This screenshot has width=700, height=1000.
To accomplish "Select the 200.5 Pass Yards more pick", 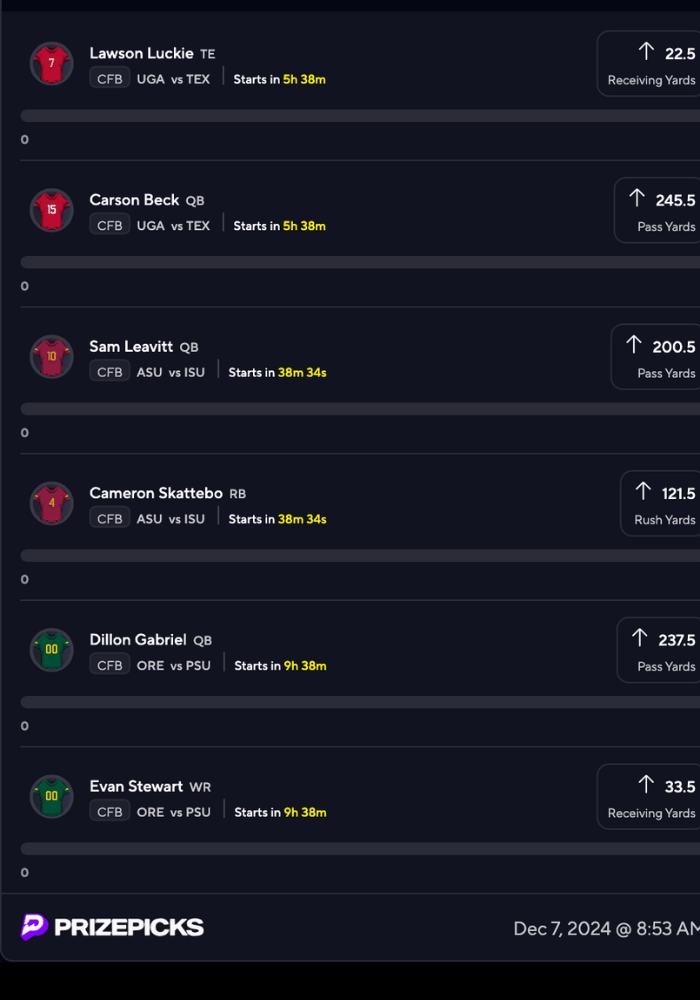I will (x=656, y=357).
